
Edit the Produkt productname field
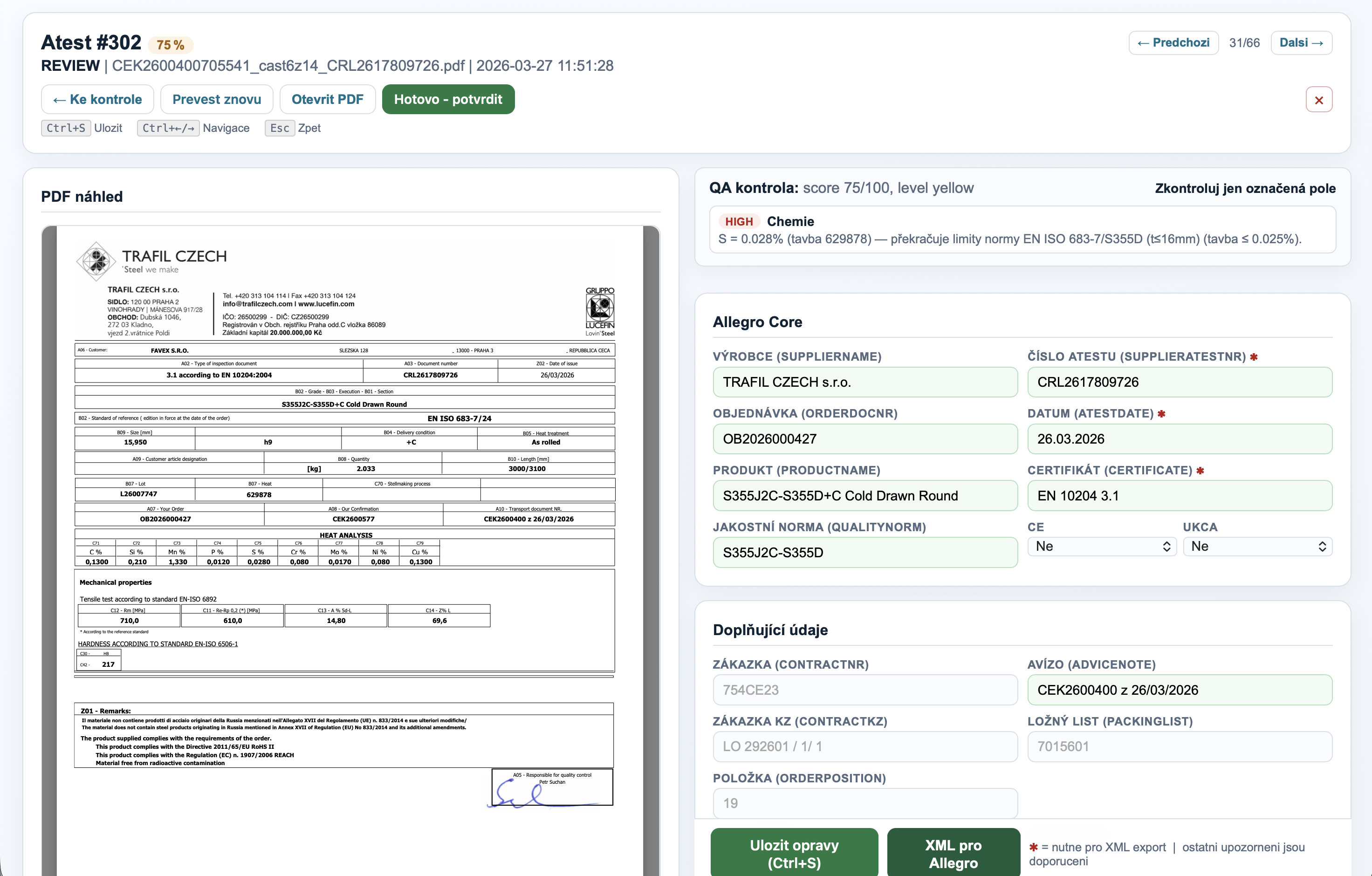pyautogui.click(x=864, y=495)
